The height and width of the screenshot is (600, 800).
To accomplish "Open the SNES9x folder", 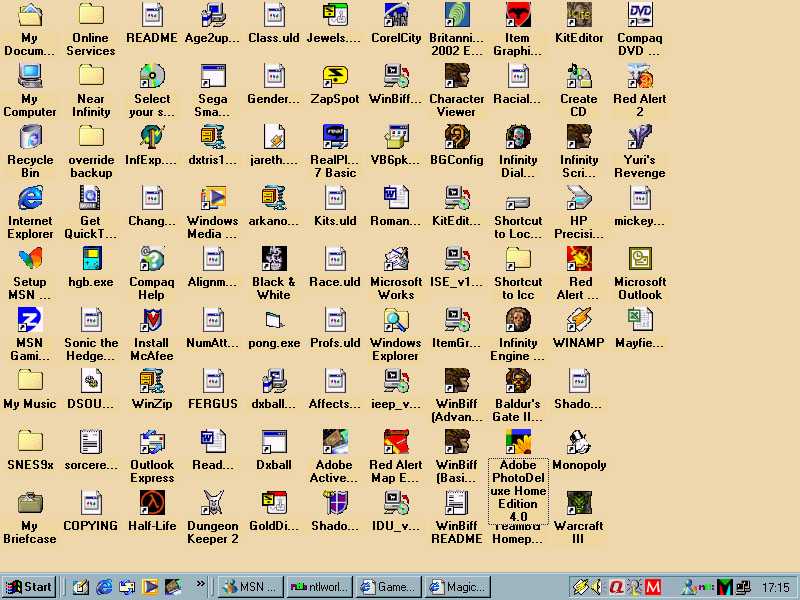I will click(x=30, y=442).
